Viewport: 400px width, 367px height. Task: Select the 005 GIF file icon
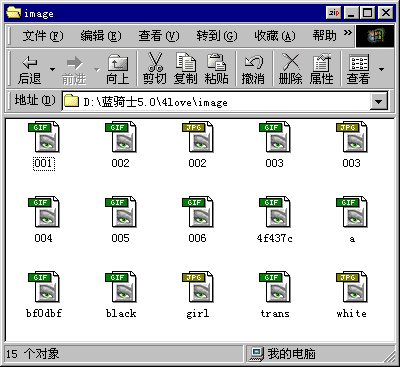pyautogui.click(x=121, y=212)
